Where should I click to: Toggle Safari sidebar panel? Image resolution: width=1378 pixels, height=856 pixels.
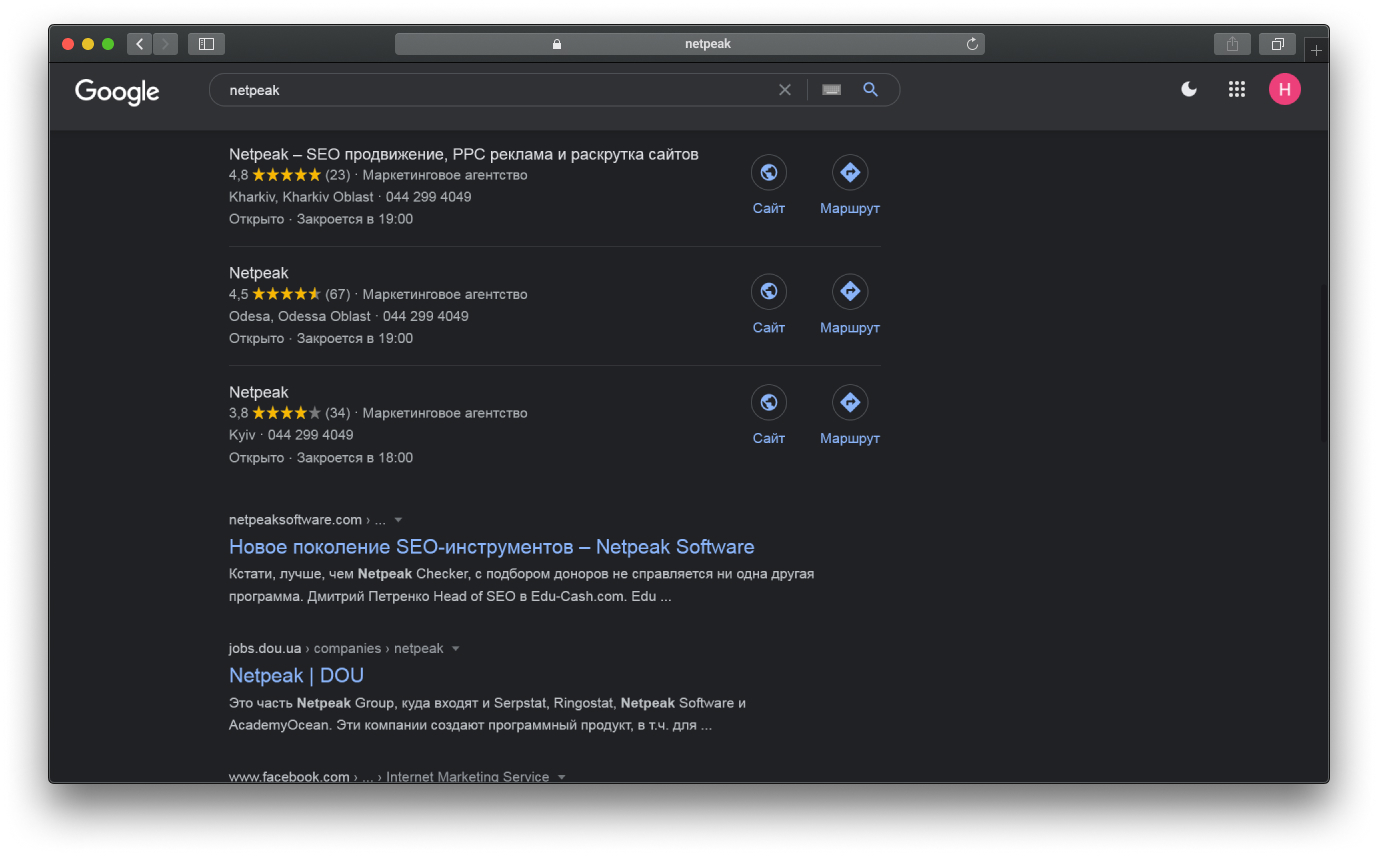click(x=206, y=43)
